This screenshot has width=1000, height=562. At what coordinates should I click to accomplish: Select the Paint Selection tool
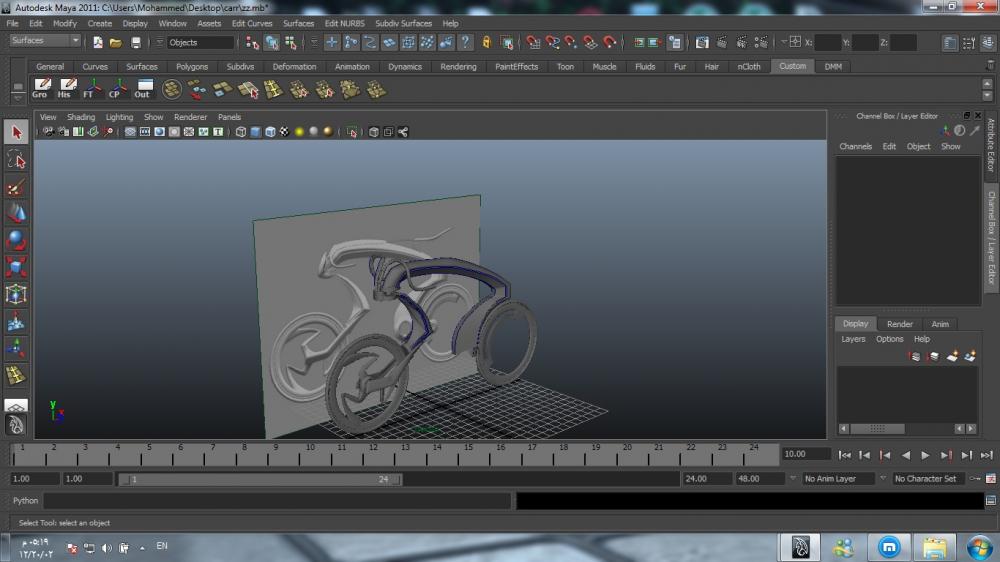[x=16, y=187]
